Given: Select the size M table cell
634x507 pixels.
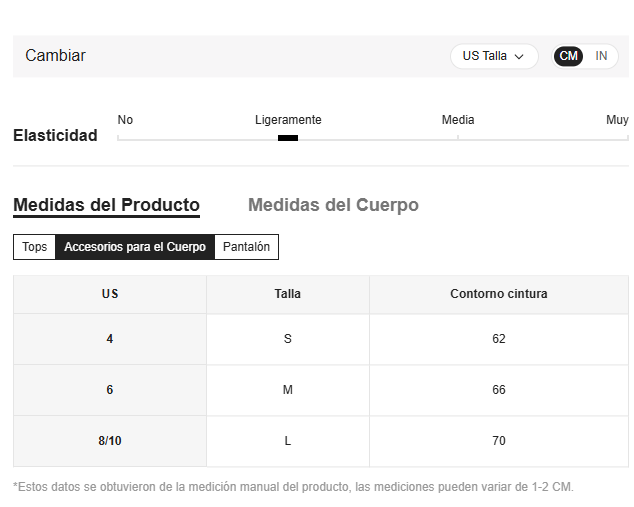Looking at the screenshot, I should click(287, 390).
